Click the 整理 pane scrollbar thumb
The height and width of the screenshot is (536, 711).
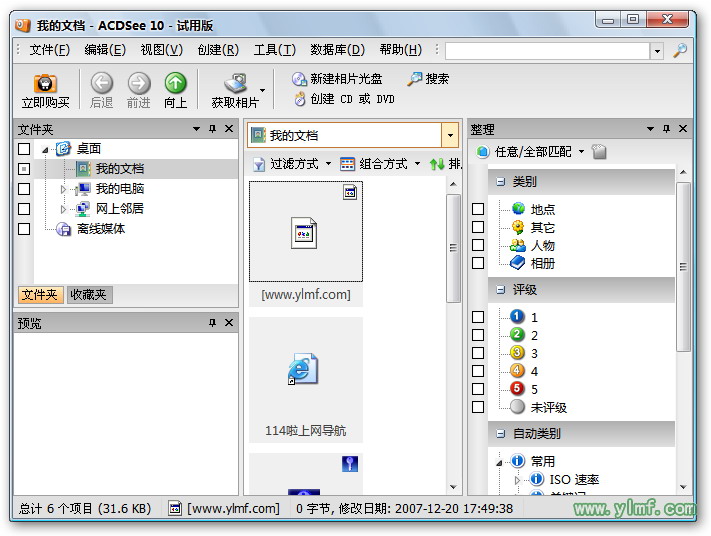point(683,267)
